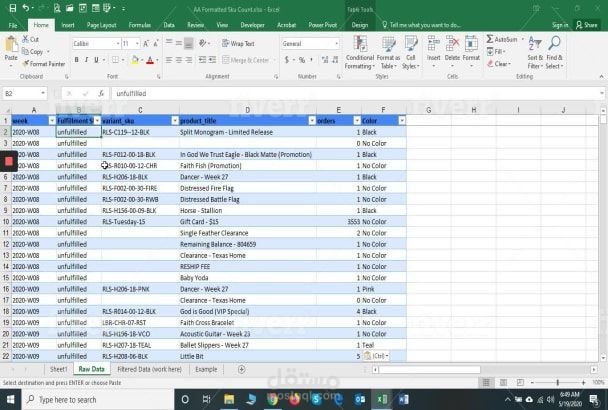Switch to the Filtered Data (work here) sheet
The width and height of the screenshot is (608, 410).
pyautogui.click(x=149, y=369)
